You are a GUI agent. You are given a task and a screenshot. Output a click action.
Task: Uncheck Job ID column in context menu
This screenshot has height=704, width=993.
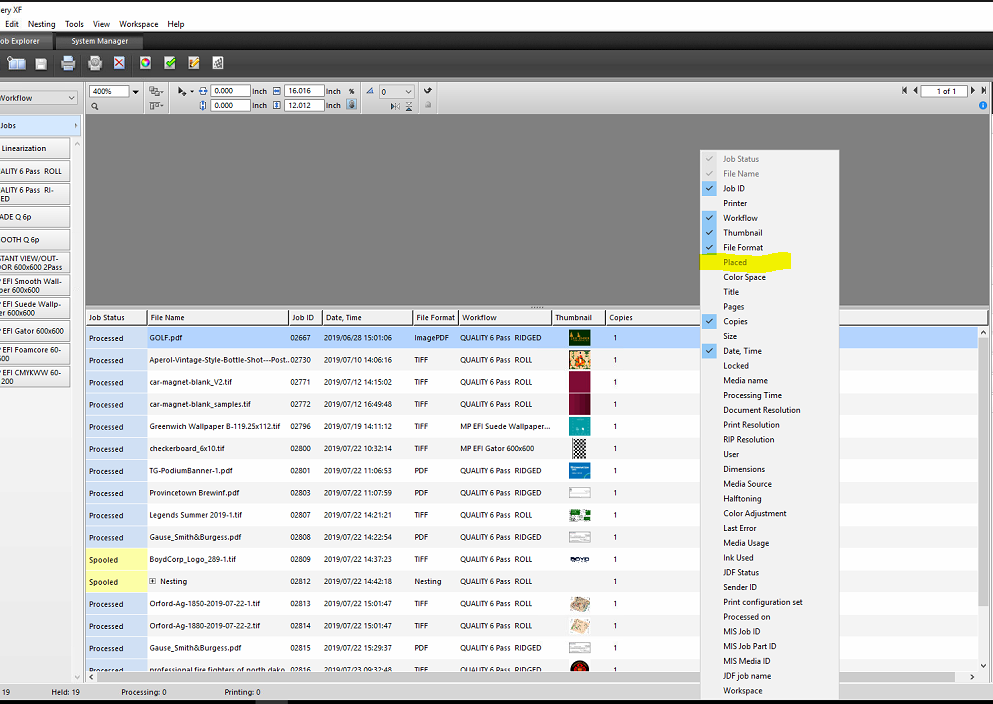pos(734,188)
